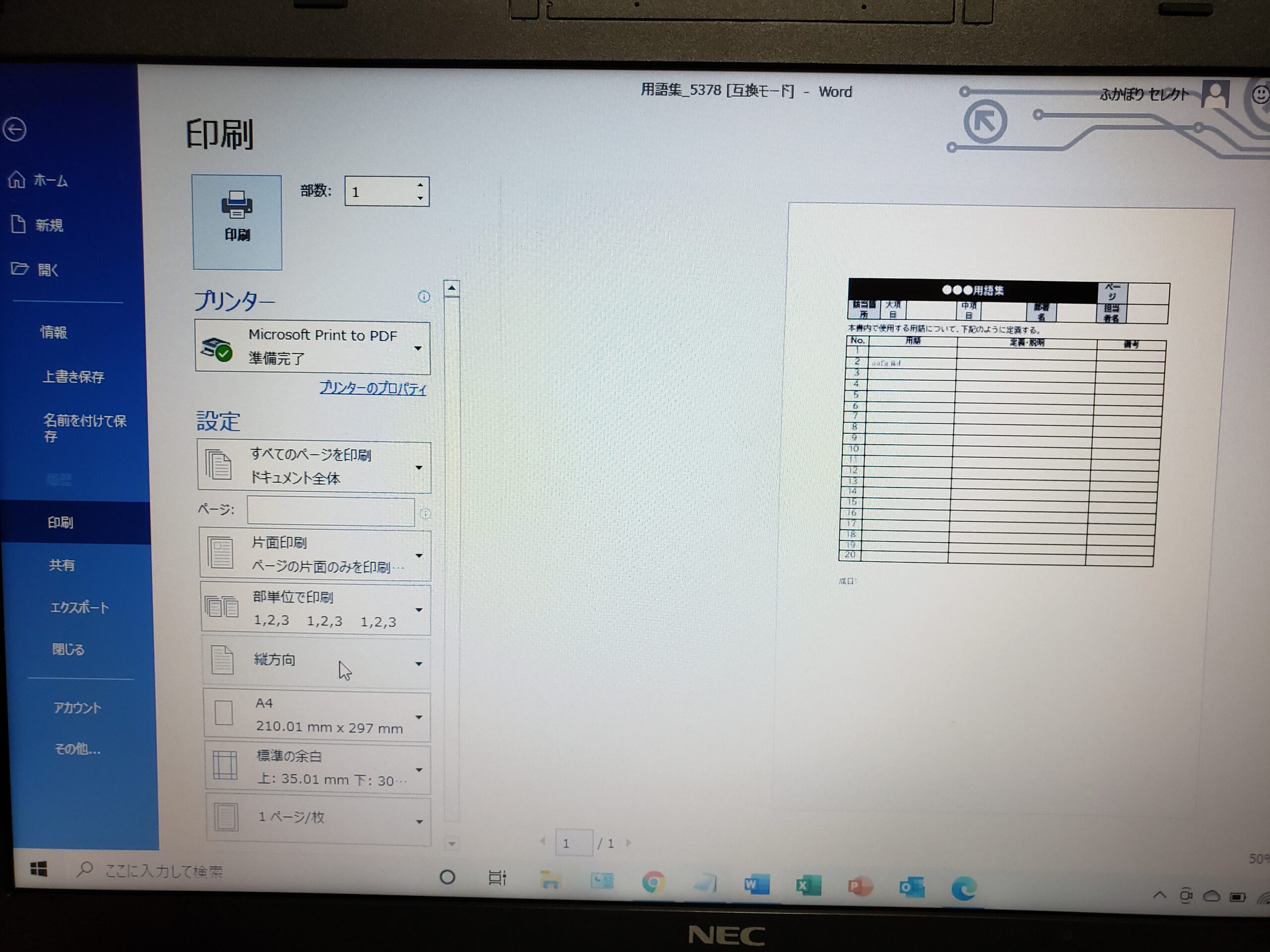Click the printer icon of Microsoft Print to PDF

click(x=216, y=349)
